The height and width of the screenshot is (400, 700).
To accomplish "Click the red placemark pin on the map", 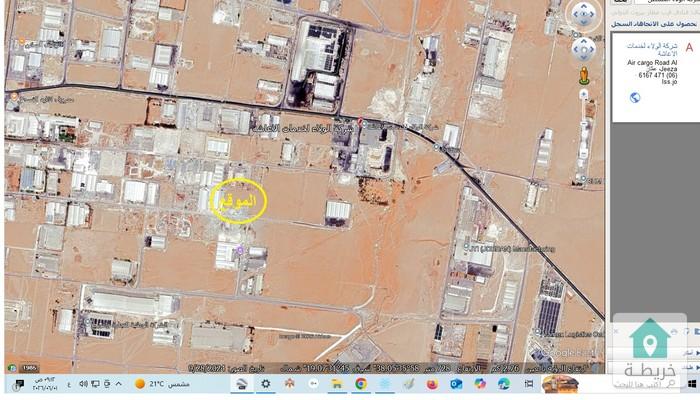I will tap(360, 121).
